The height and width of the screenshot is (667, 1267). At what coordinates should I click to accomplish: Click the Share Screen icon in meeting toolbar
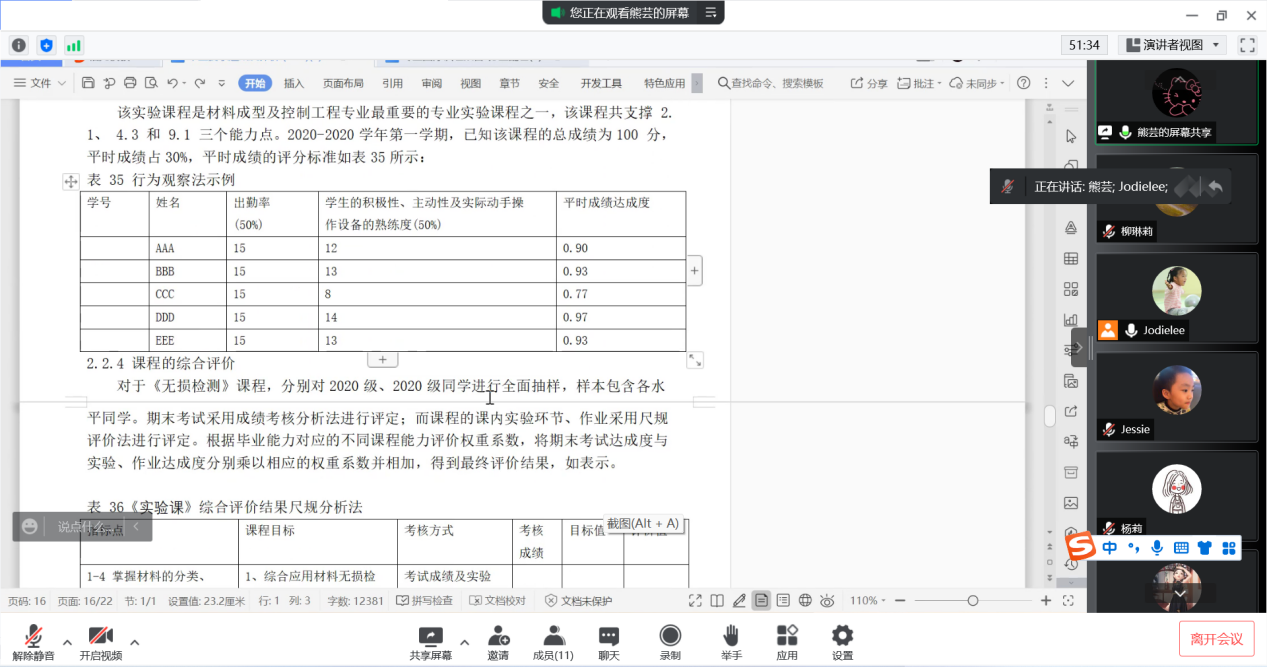click(x=430, y=636)
